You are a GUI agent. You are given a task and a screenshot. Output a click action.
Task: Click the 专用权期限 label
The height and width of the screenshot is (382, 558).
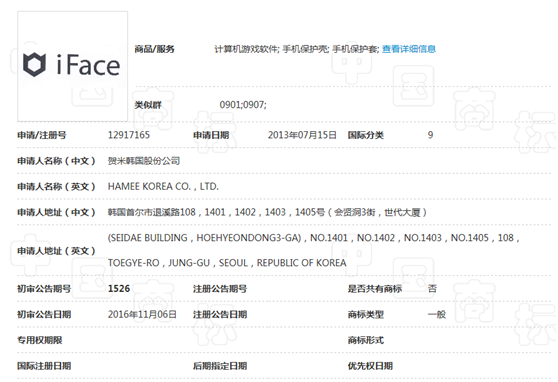[40, 340]
